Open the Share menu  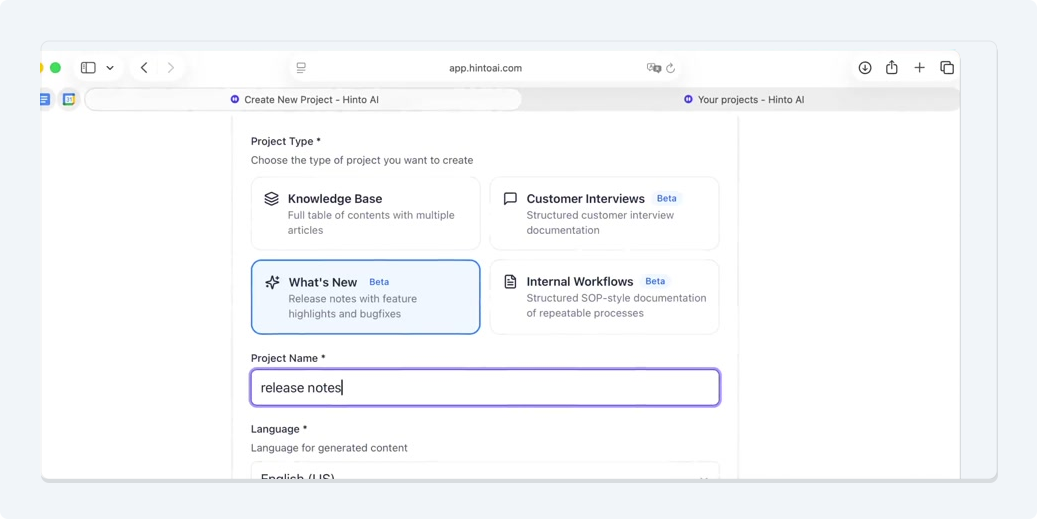(x=892, y=68)
